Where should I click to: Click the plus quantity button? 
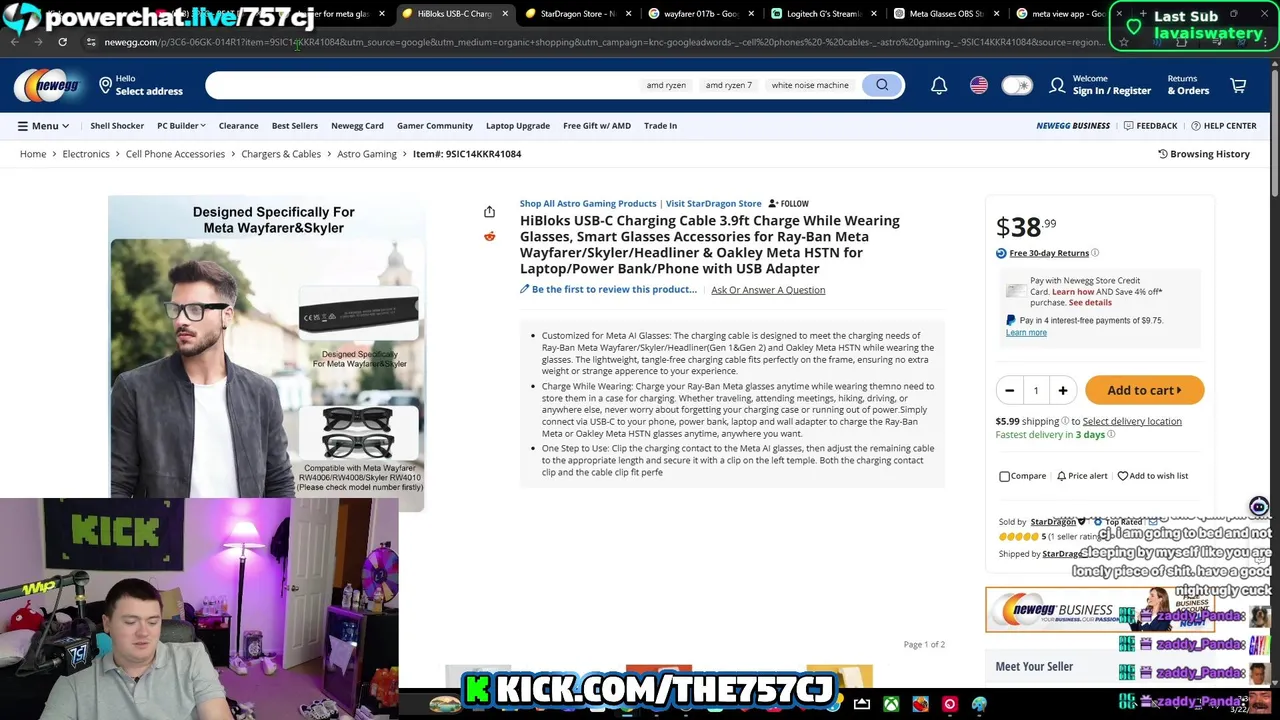pos(1062,390)
